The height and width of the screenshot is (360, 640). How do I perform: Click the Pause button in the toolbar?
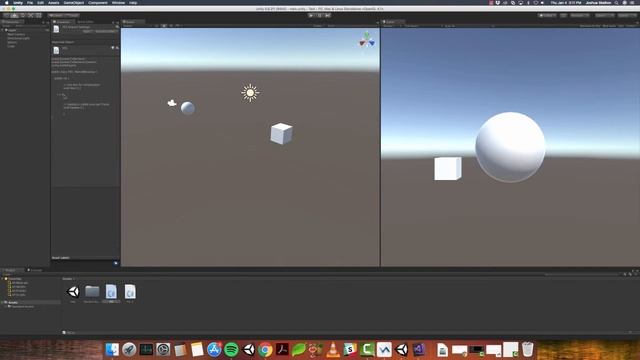pos(320,16)
